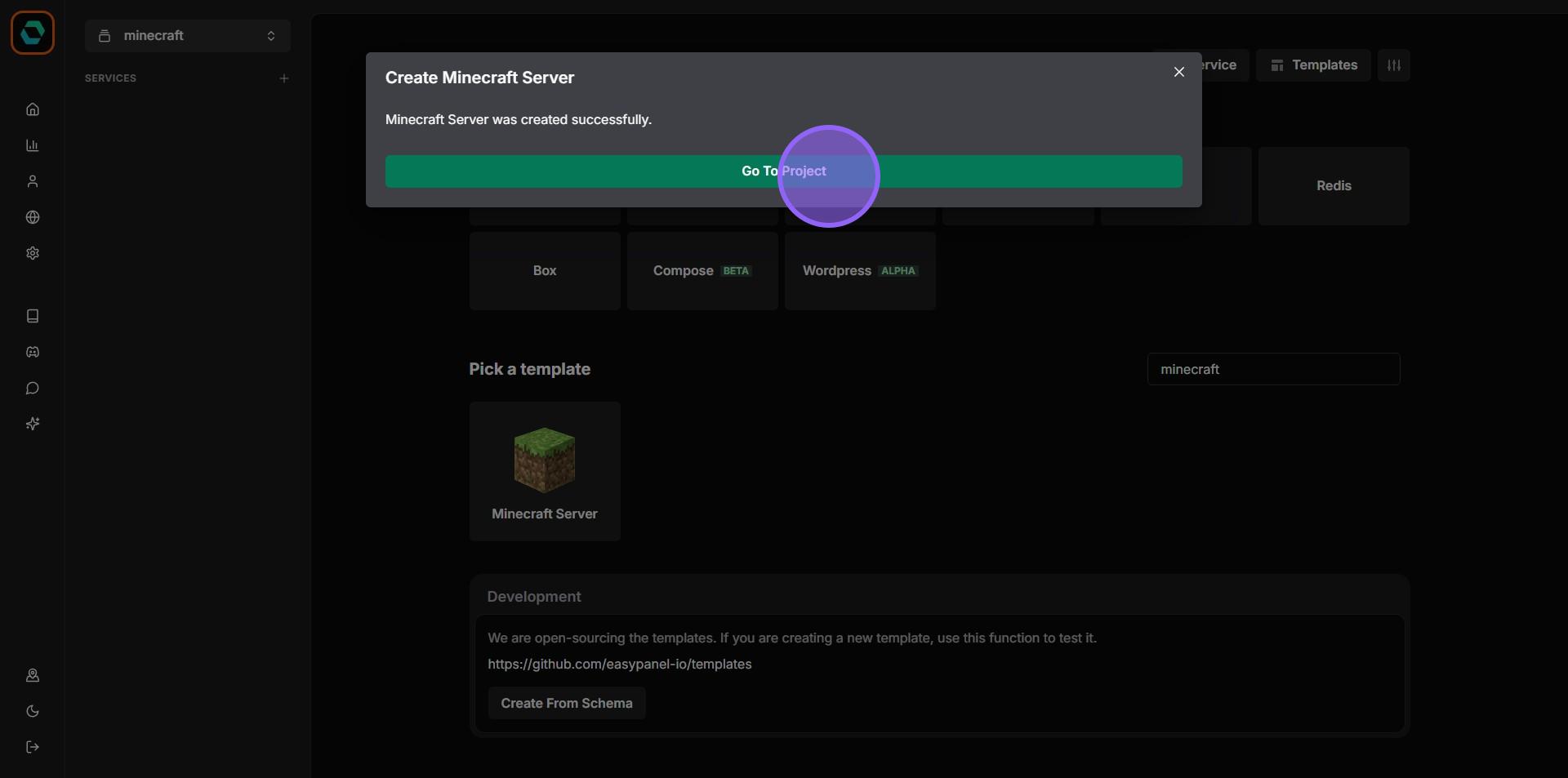Click the Create From Schema button
Viewport: 1568px width, 778px height.
567,704
